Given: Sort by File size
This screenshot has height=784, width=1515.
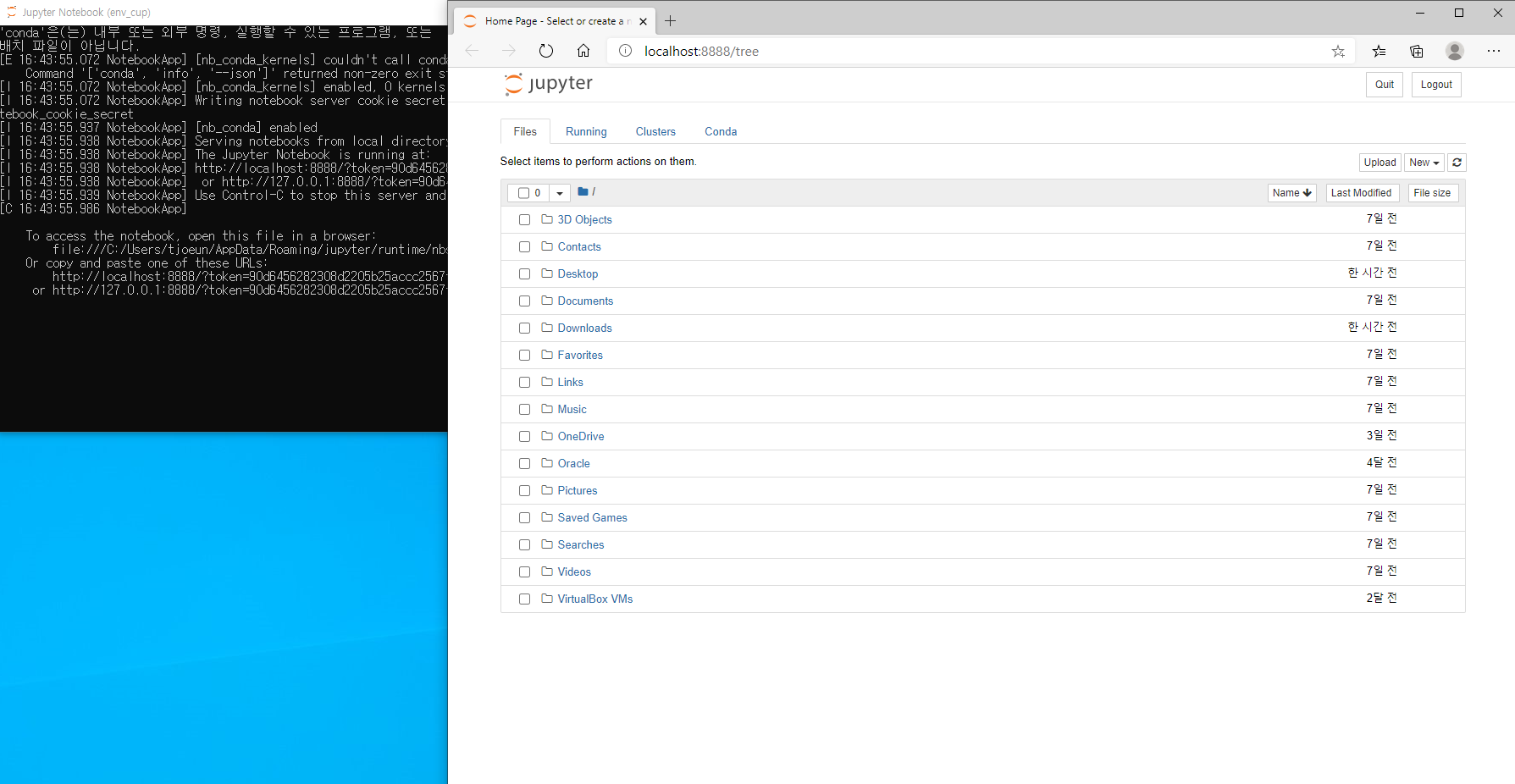Looking at the screenshot, I should point(1432,193).
